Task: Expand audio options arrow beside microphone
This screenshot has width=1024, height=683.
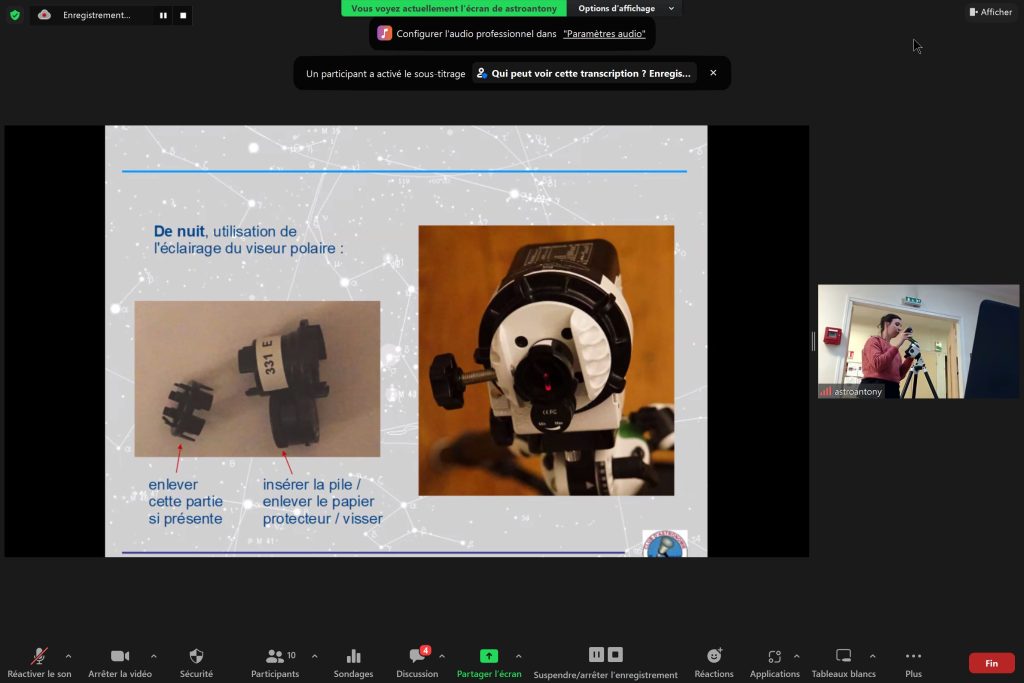Action: point(69,656)
